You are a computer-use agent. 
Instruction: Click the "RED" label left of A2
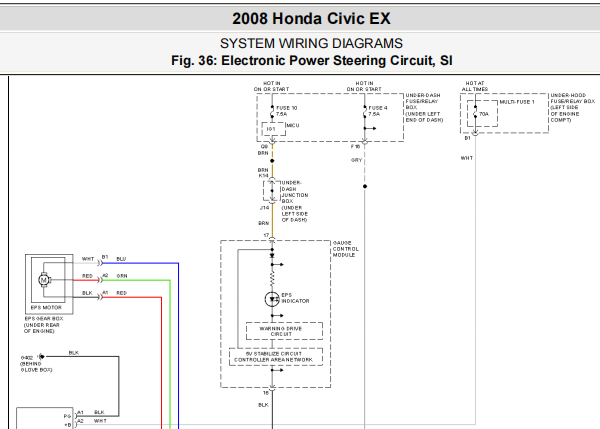87,276
